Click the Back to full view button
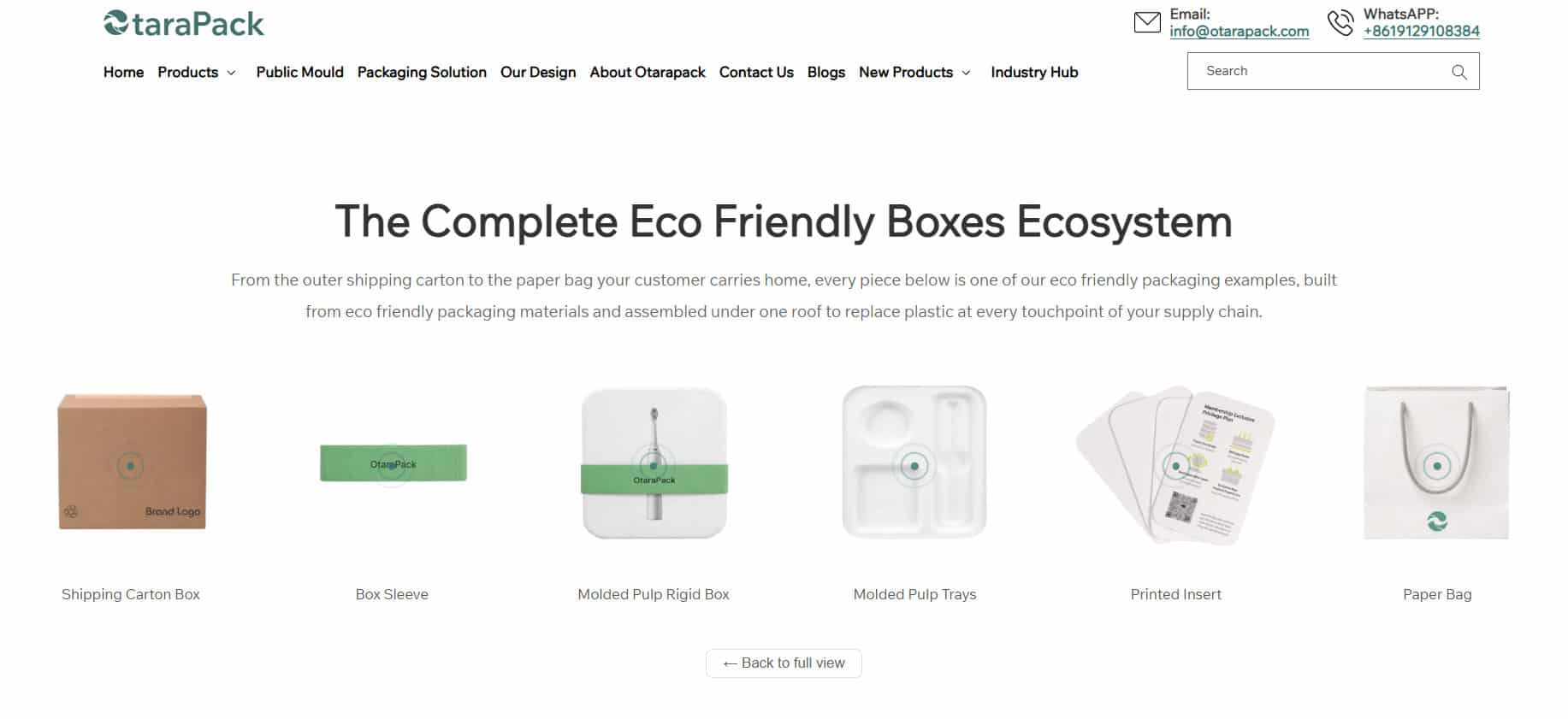This screenshot has width=1568, height=719. pyautogui.click(x=784, y=663)
